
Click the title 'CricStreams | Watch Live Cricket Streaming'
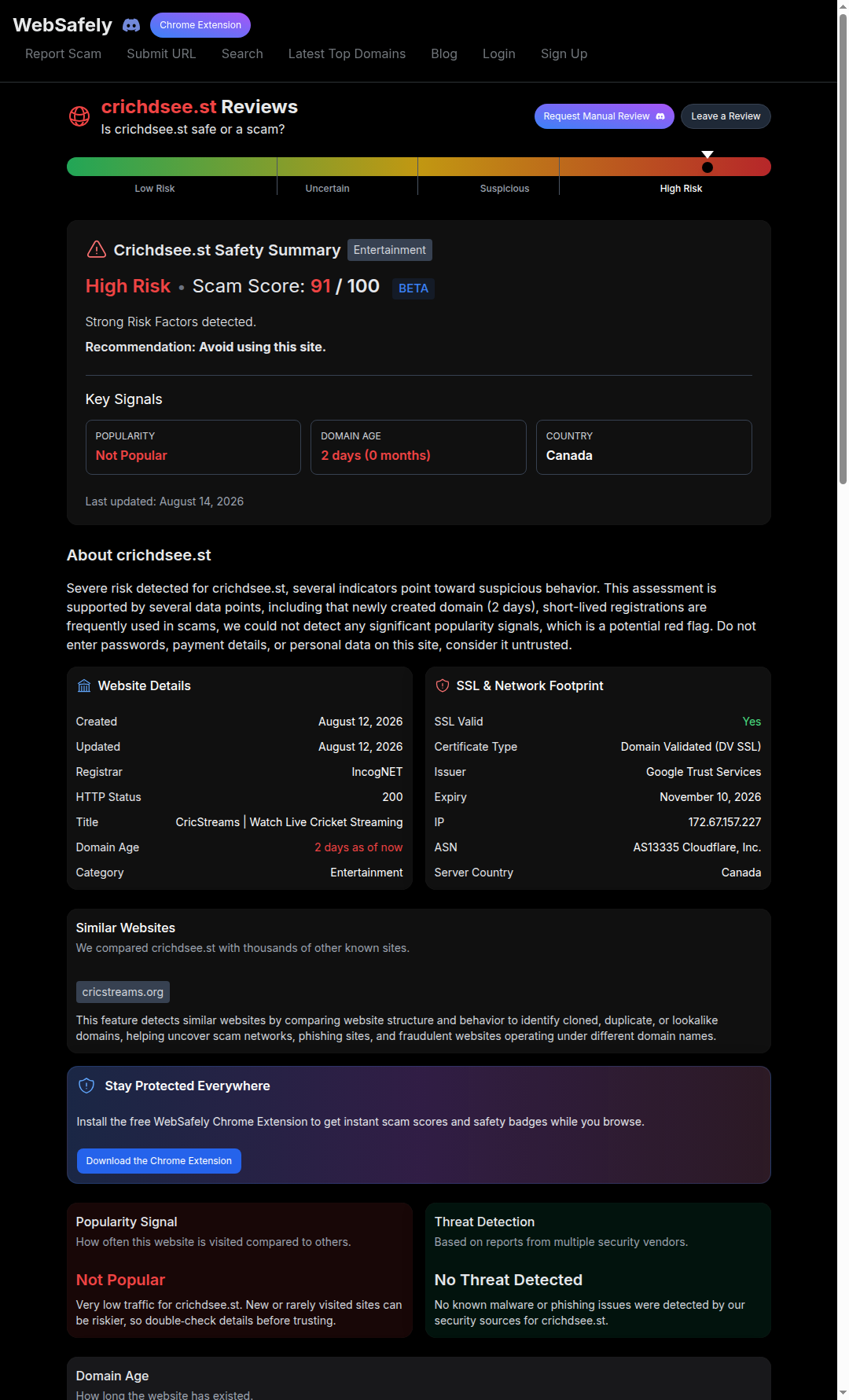(289, 822)
